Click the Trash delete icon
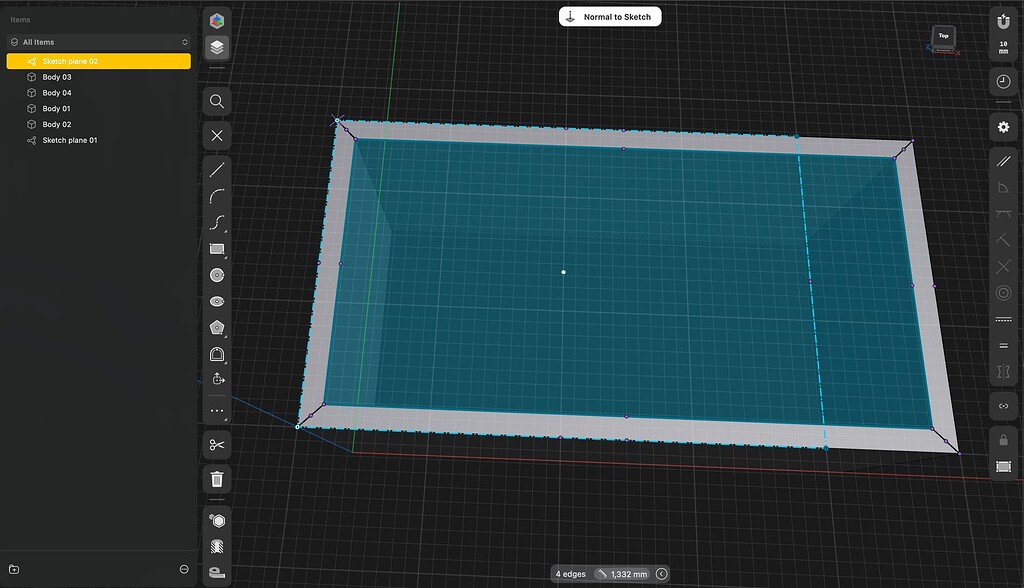 [x=217, y=479]
